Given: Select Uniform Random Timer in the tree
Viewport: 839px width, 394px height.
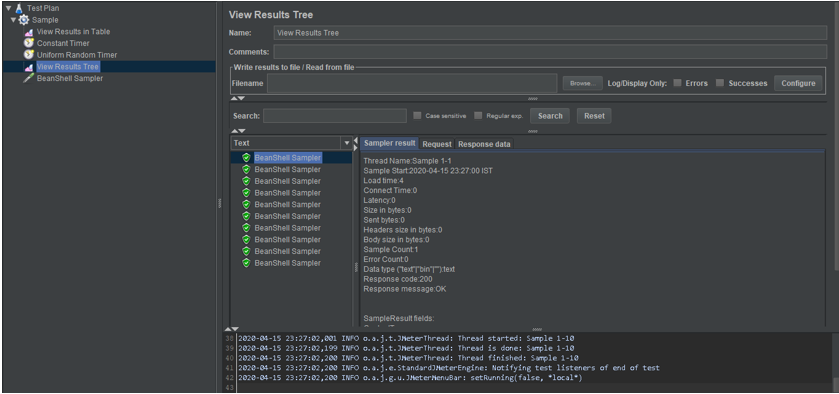Looking at the screenshot, I should coord(77,55).
